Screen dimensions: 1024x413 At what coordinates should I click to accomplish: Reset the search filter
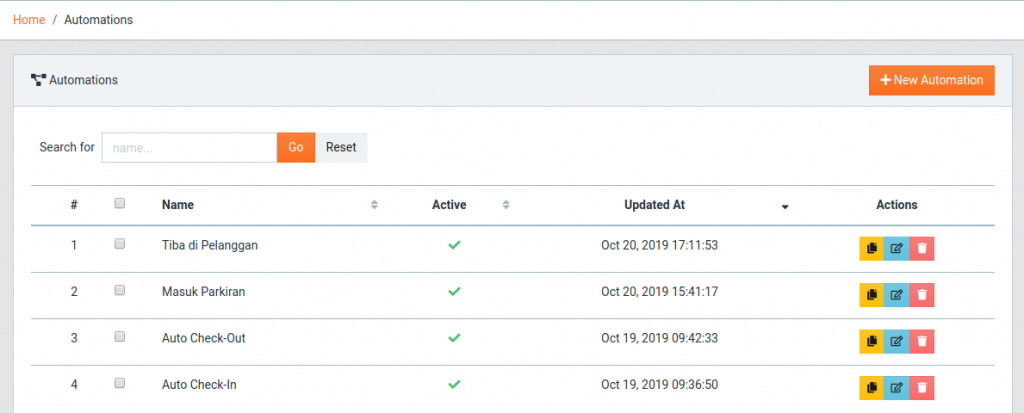coord(341,147)
